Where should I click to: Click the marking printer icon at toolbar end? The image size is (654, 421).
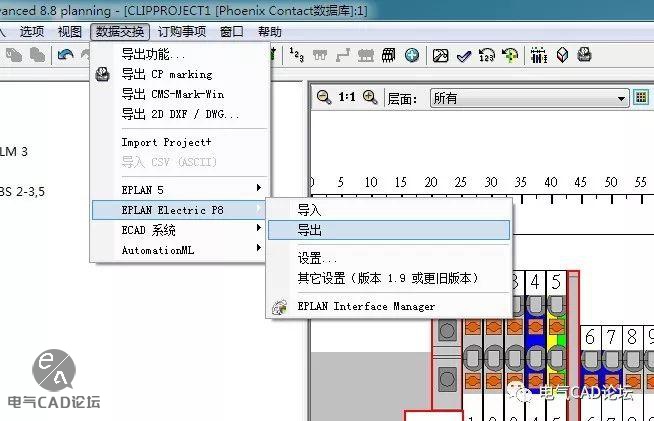coord(584,55)
